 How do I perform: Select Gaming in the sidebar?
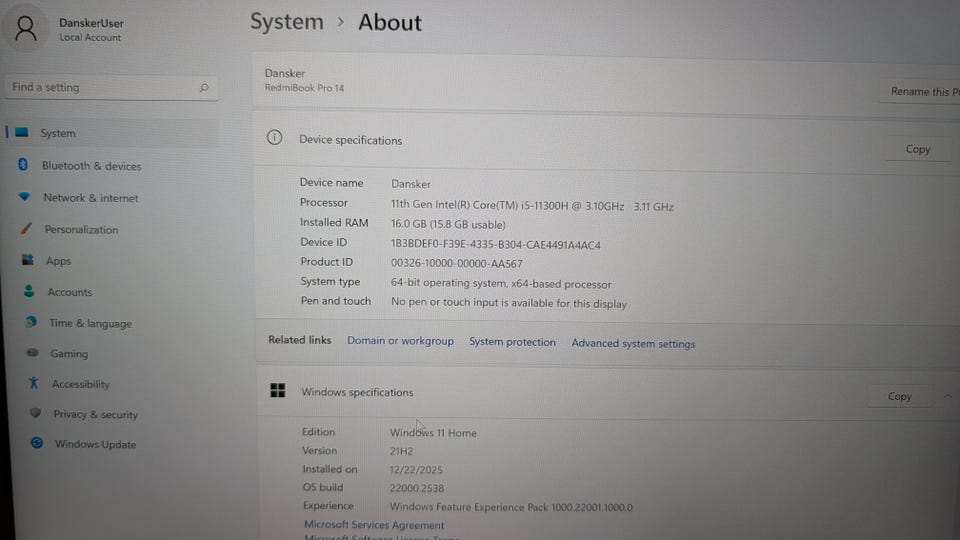69,353
